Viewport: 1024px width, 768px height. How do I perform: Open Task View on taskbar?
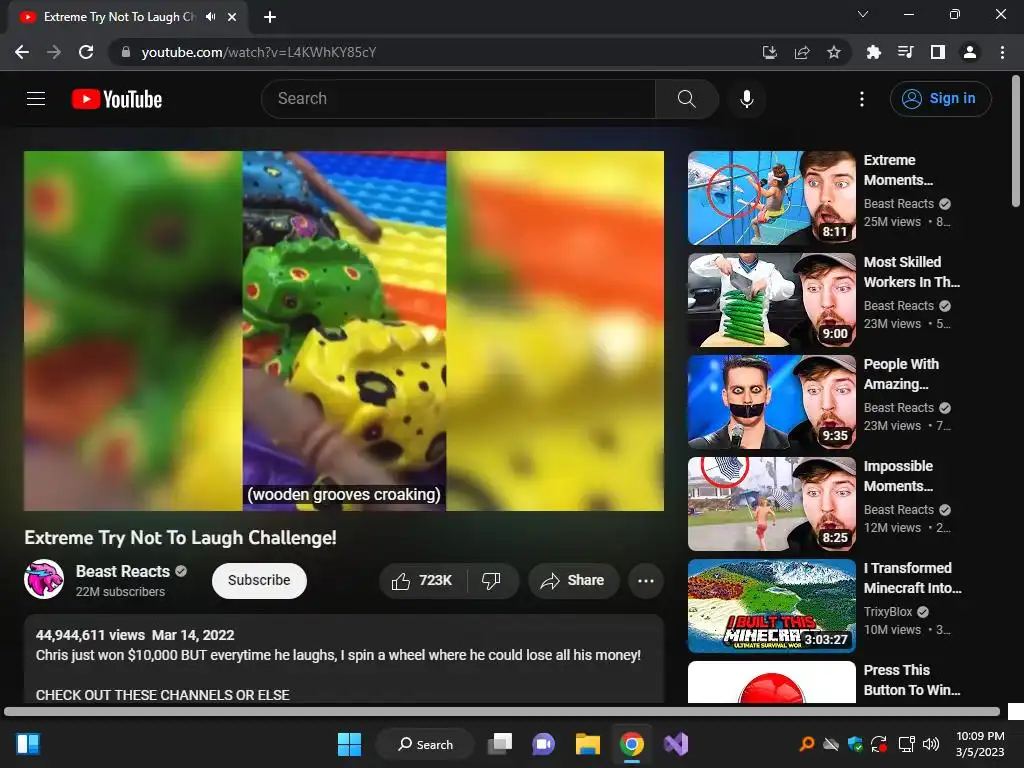click(500, 744)
